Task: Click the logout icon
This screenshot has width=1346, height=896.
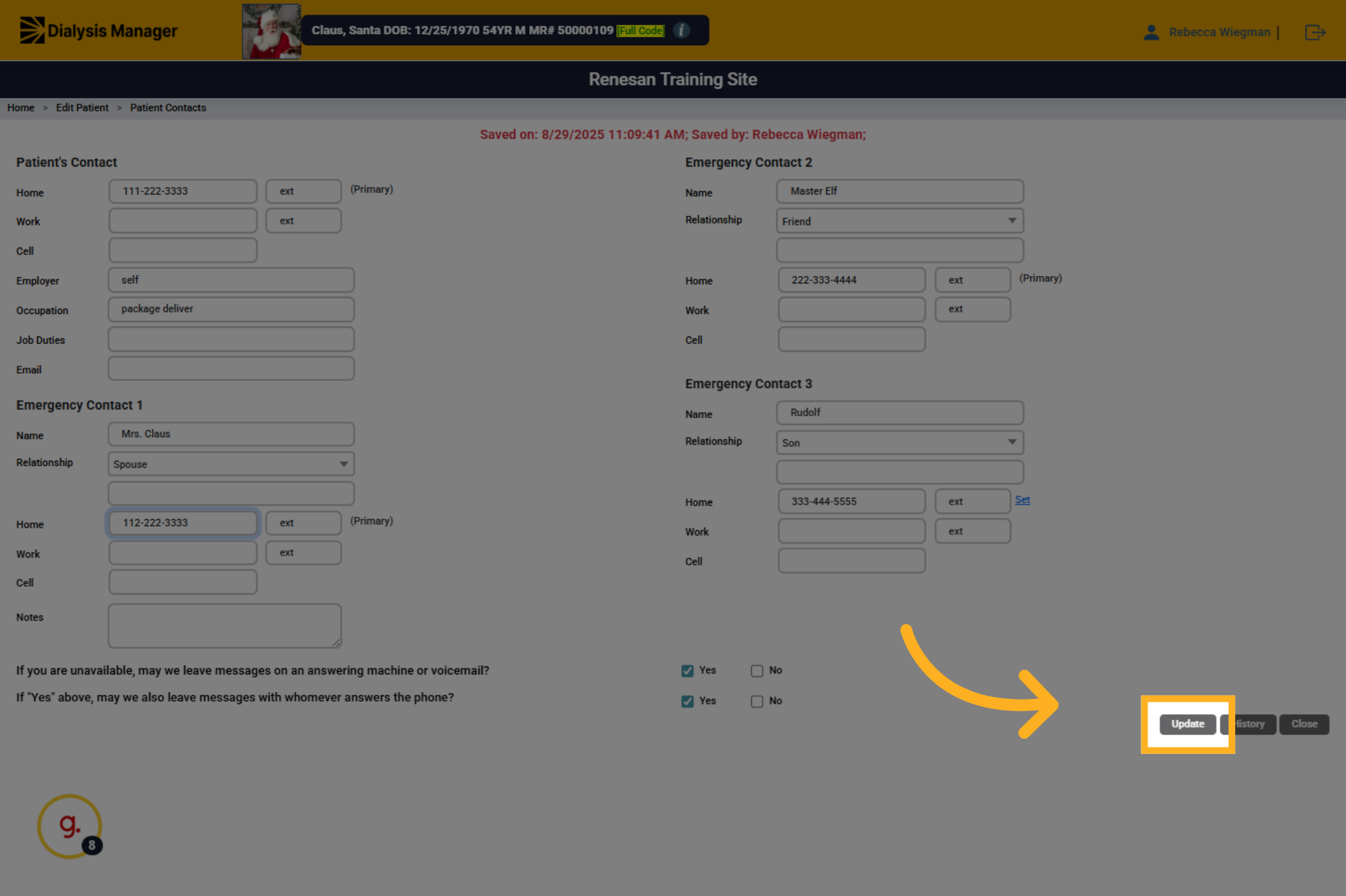Action: click(x=1315, y=32)
